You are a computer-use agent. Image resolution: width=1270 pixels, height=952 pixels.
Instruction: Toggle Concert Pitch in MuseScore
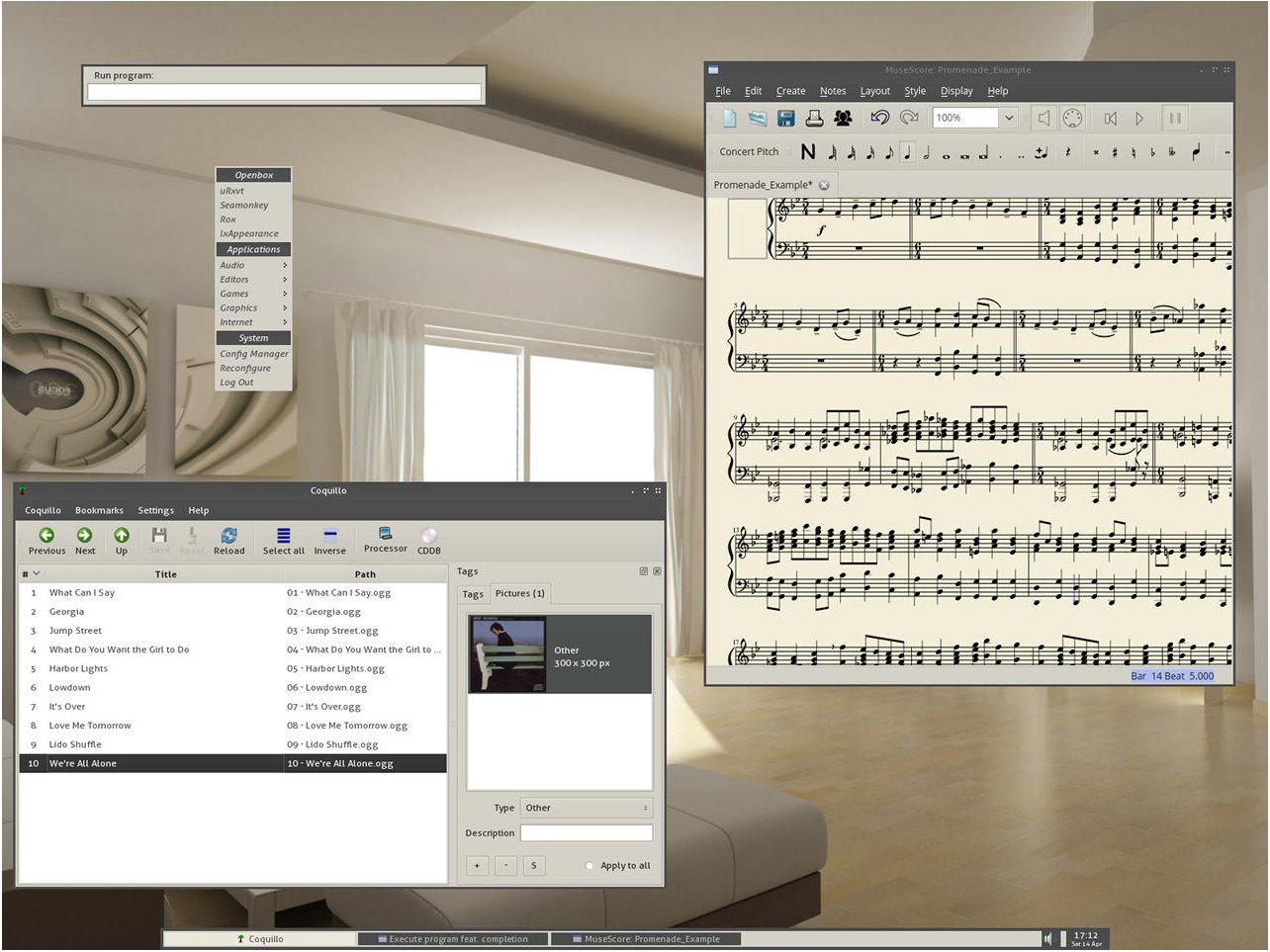tap(749, 151)
